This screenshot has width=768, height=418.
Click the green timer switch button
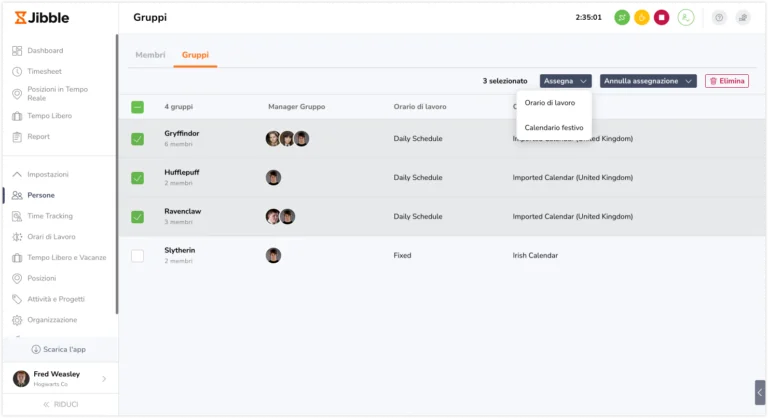(x=622, y=18)
